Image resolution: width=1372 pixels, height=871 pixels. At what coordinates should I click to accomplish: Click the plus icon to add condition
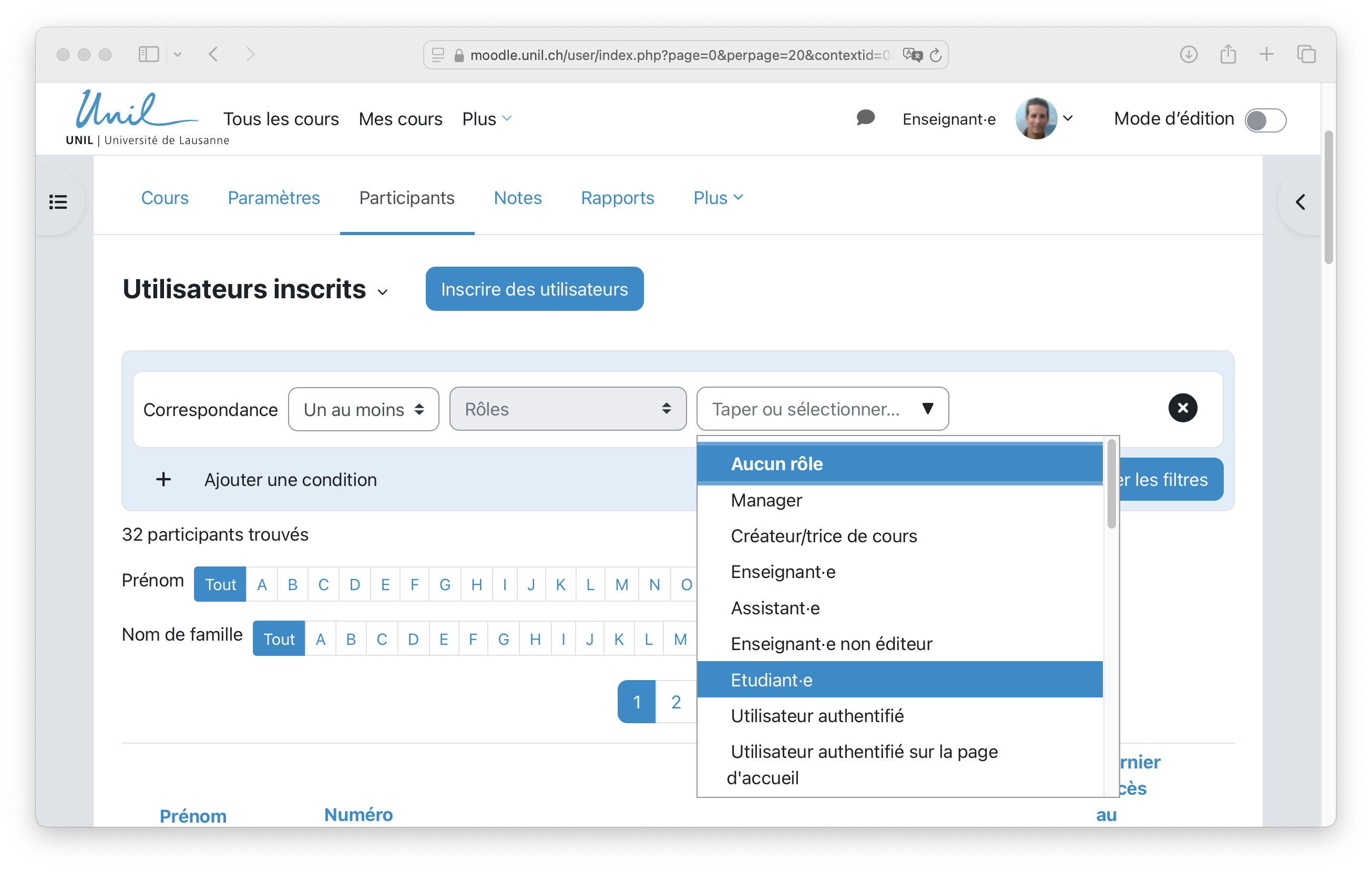point(163,479)
